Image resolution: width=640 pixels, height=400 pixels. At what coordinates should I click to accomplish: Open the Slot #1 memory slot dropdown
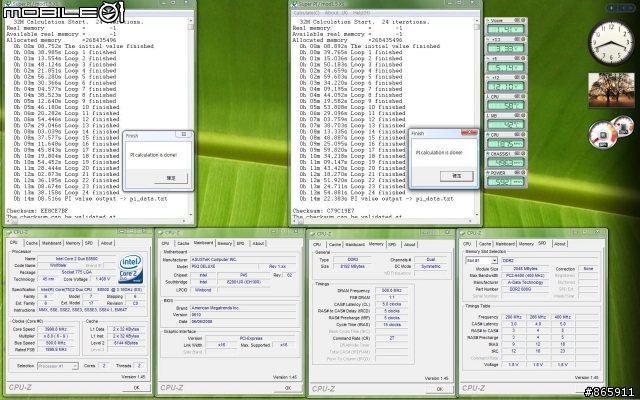click(x=482, y=260)
